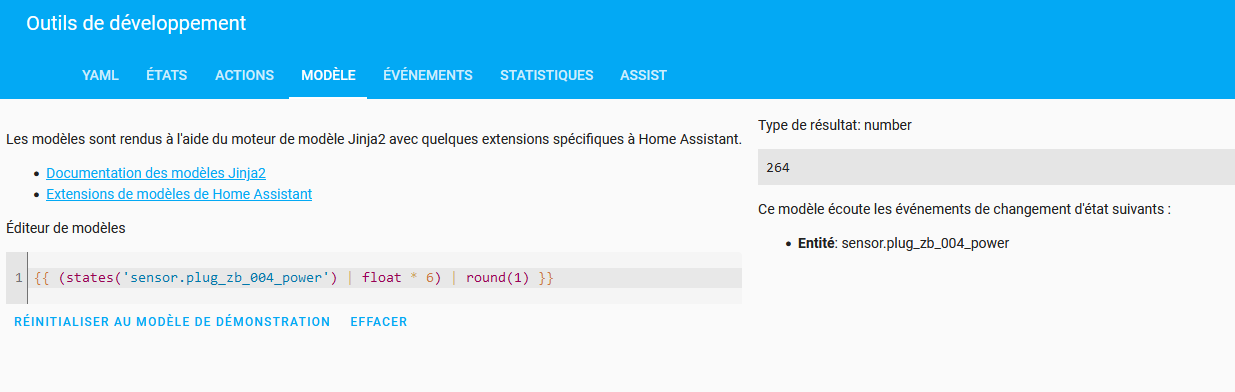Click the Éditeur de modèles label
The height and width of the screenshot is (392, 1235).
[x=65, y=228]
